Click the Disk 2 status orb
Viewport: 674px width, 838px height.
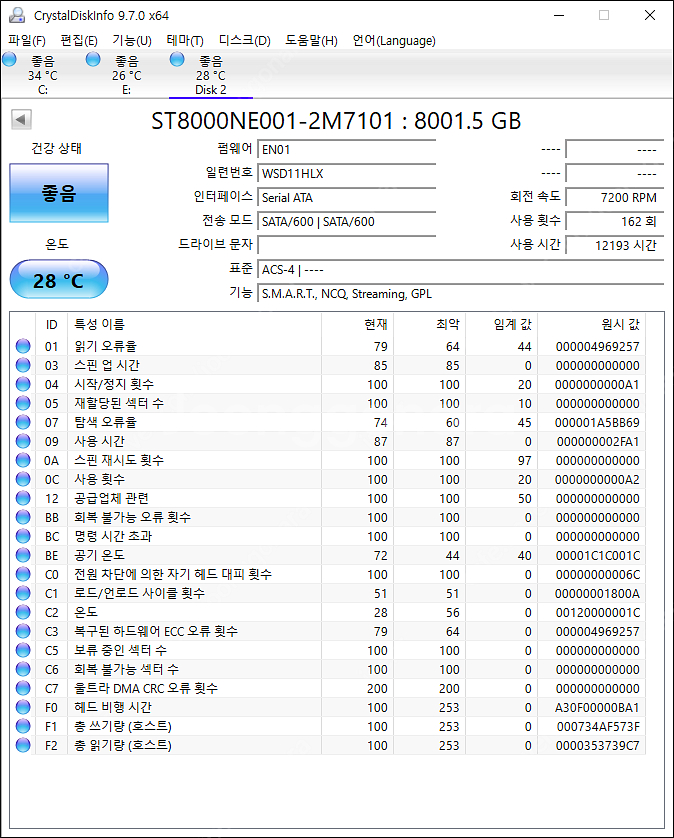coord(178,61)
